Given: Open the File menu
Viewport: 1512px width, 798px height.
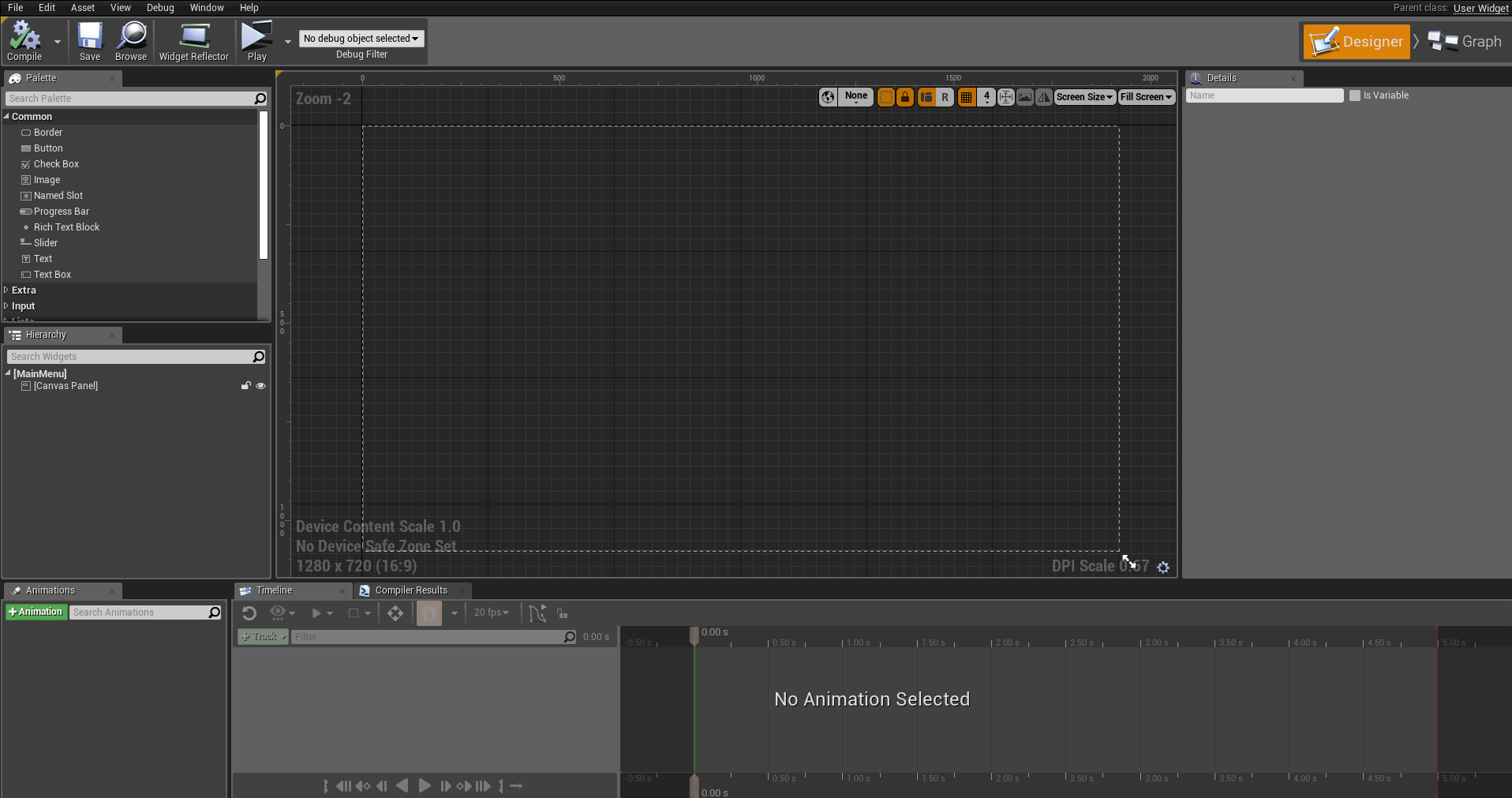Looking at the screenshot, I should tap(15, 7).
